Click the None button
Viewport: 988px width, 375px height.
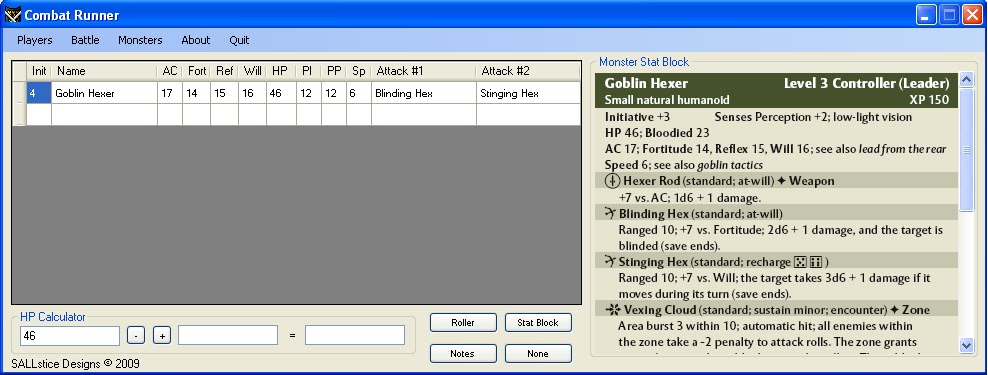point(538,354)
